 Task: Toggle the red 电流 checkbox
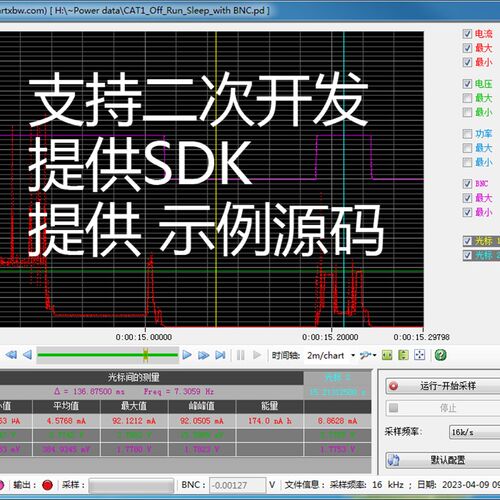[467, 34]
